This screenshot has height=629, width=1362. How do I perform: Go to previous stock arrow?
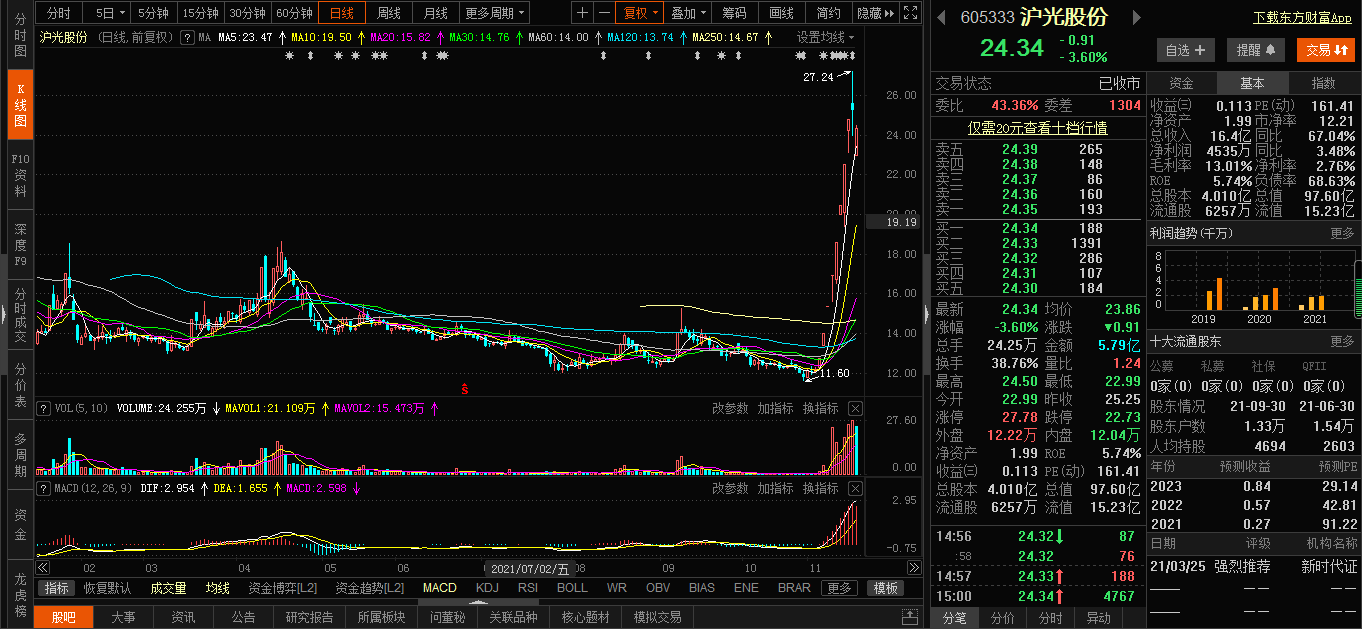click(941, 17)
